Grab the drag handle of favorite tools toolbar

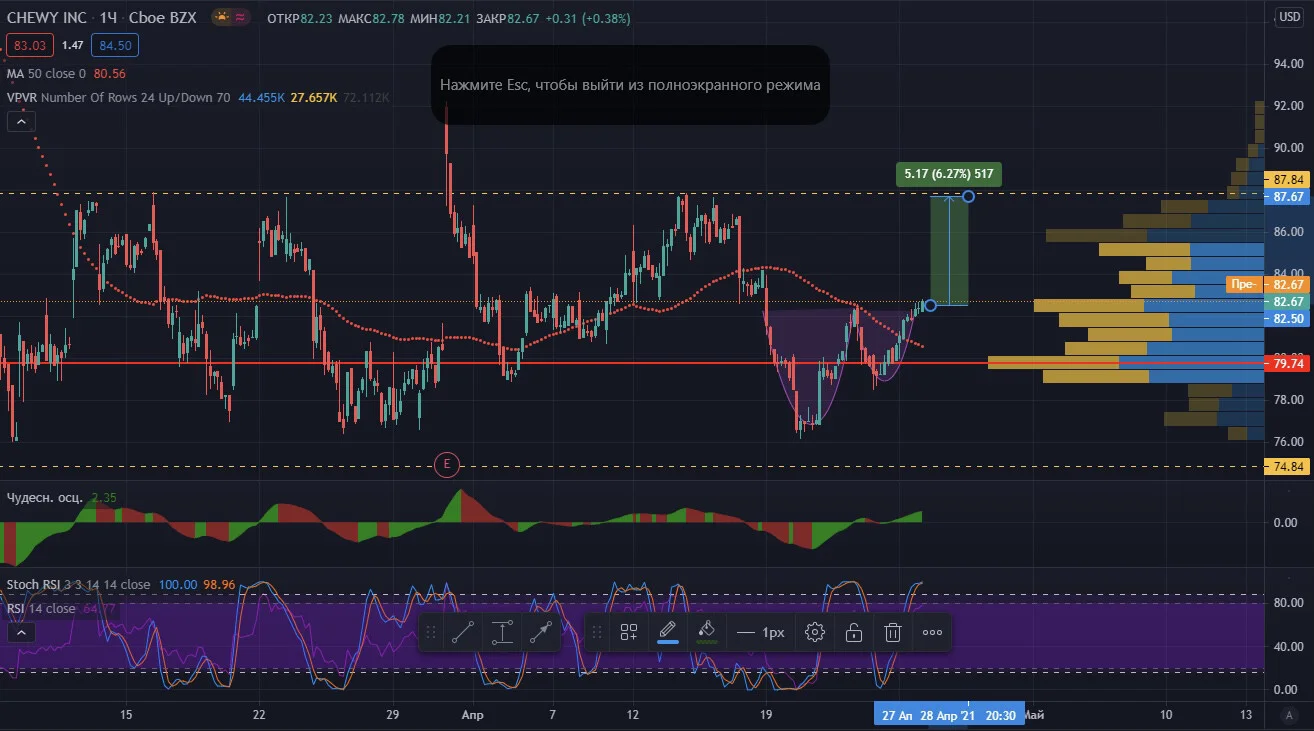[x=431, y=632]
